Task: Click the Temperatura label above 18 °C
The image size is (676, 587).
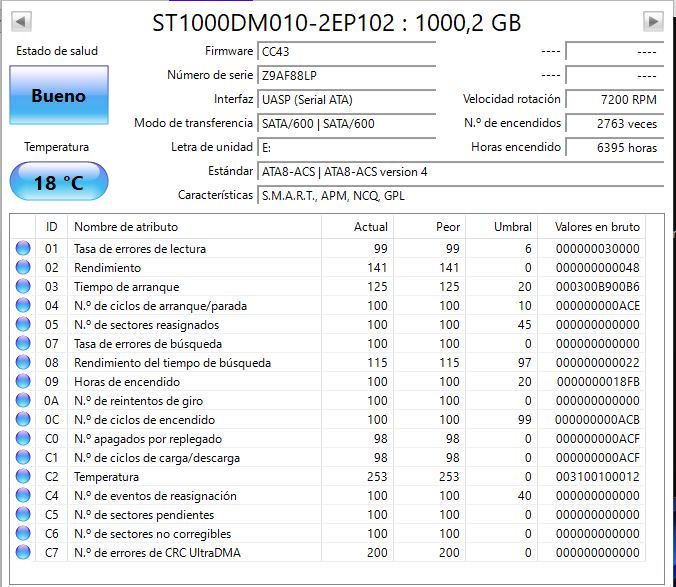Action: click(56, 147)
